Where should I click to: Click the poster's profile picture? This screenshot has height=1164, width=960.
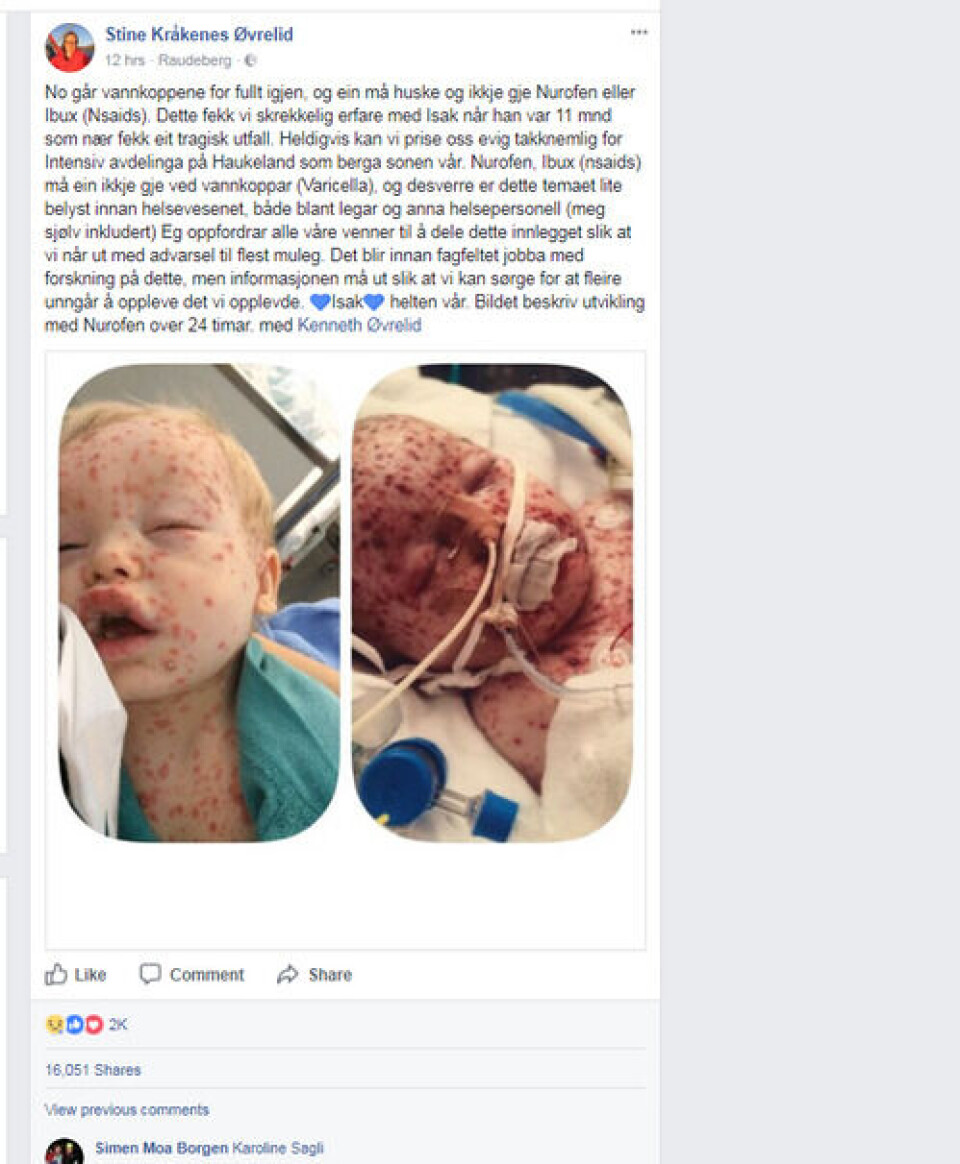(x=70, y=48)
